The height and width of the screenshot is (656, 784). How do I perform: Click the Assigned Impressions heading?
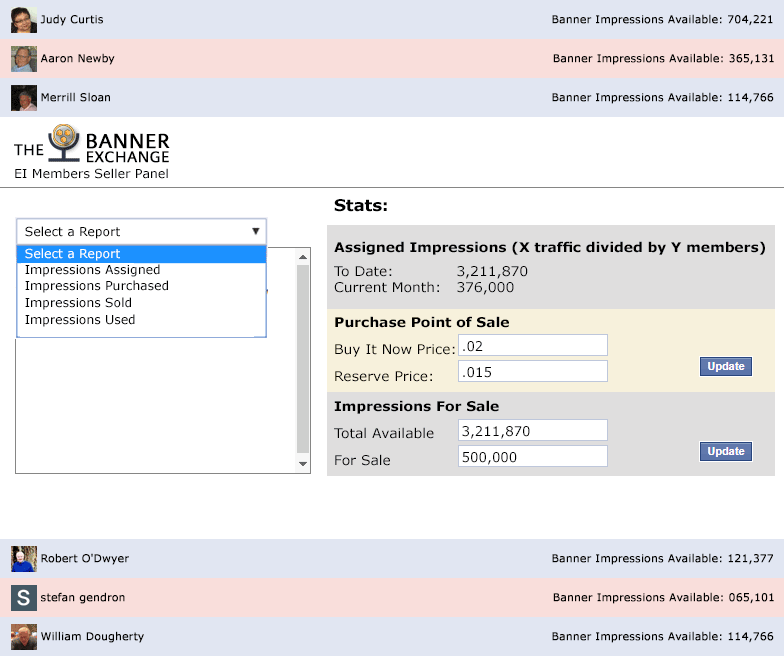[x=550, y=248]
